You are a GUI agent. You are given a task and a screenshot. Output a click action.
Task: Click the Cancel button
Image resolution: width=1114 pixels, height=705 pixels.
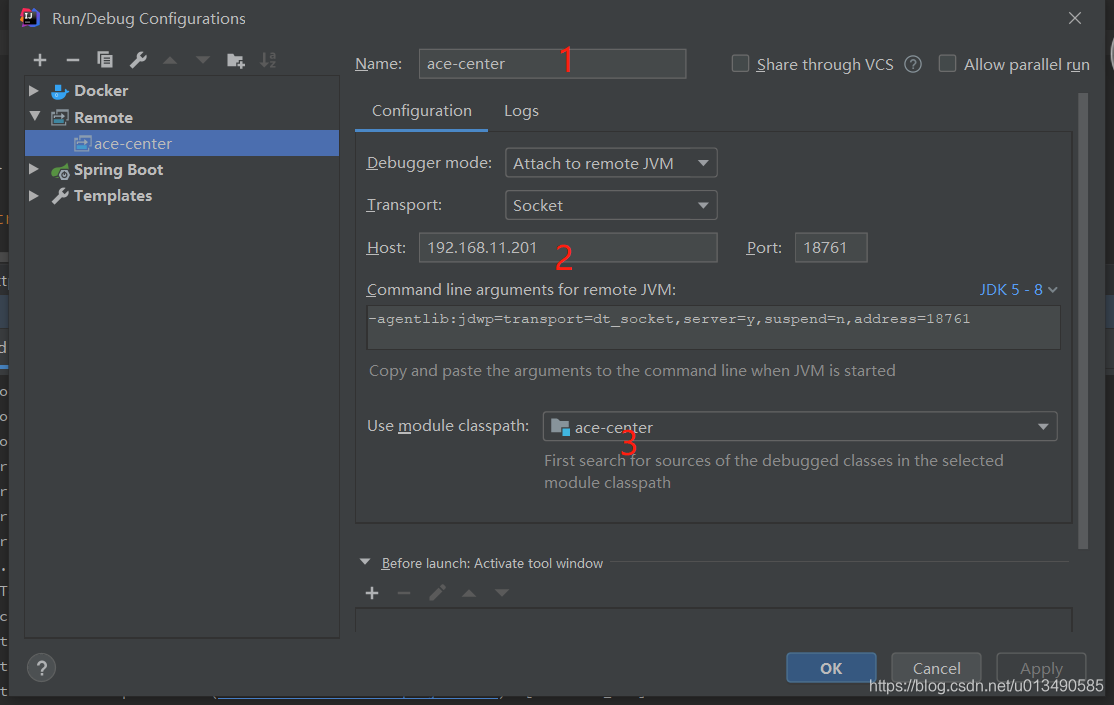pyautogui.click(x=936, y=668)
